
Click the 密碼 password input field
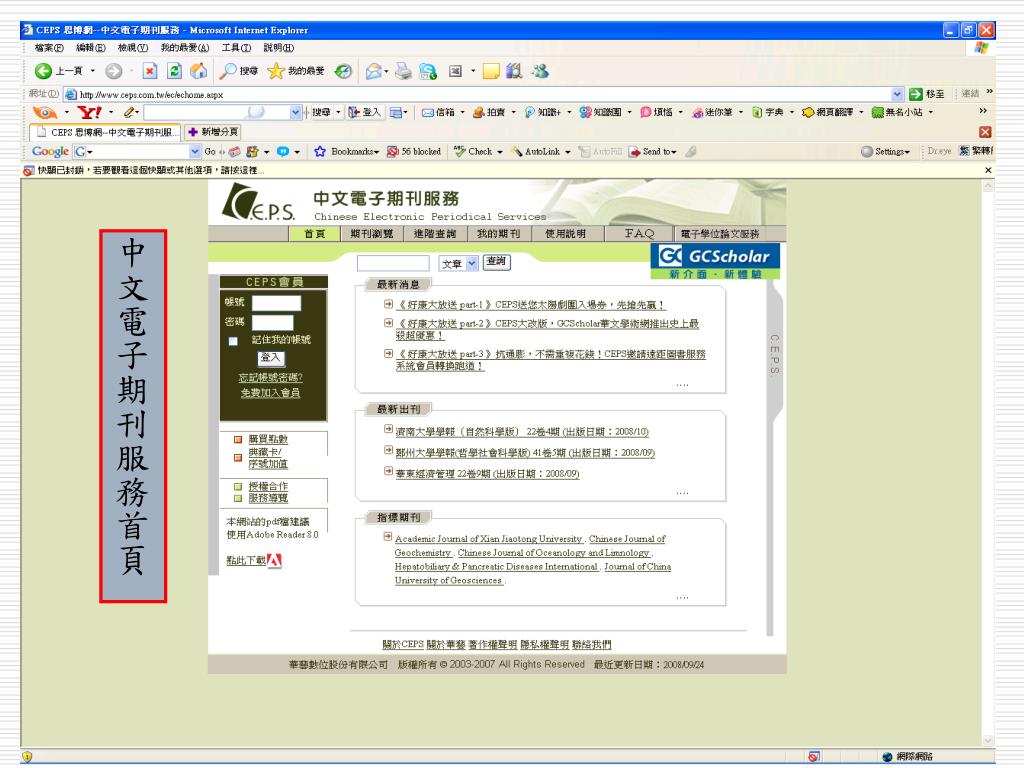pos(272,323)
